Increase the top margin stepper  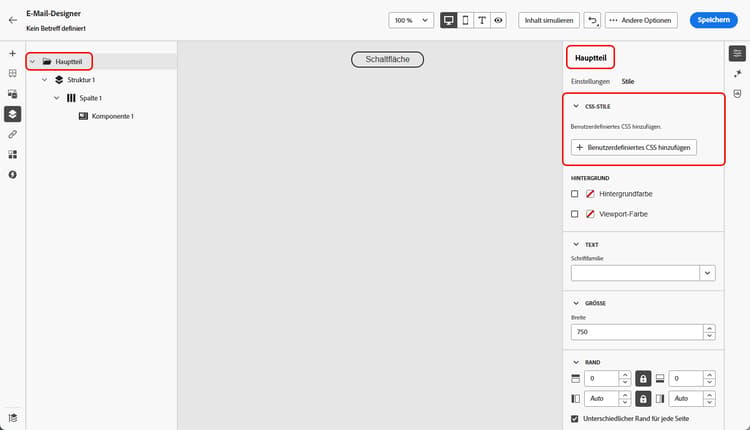(625, 375)
